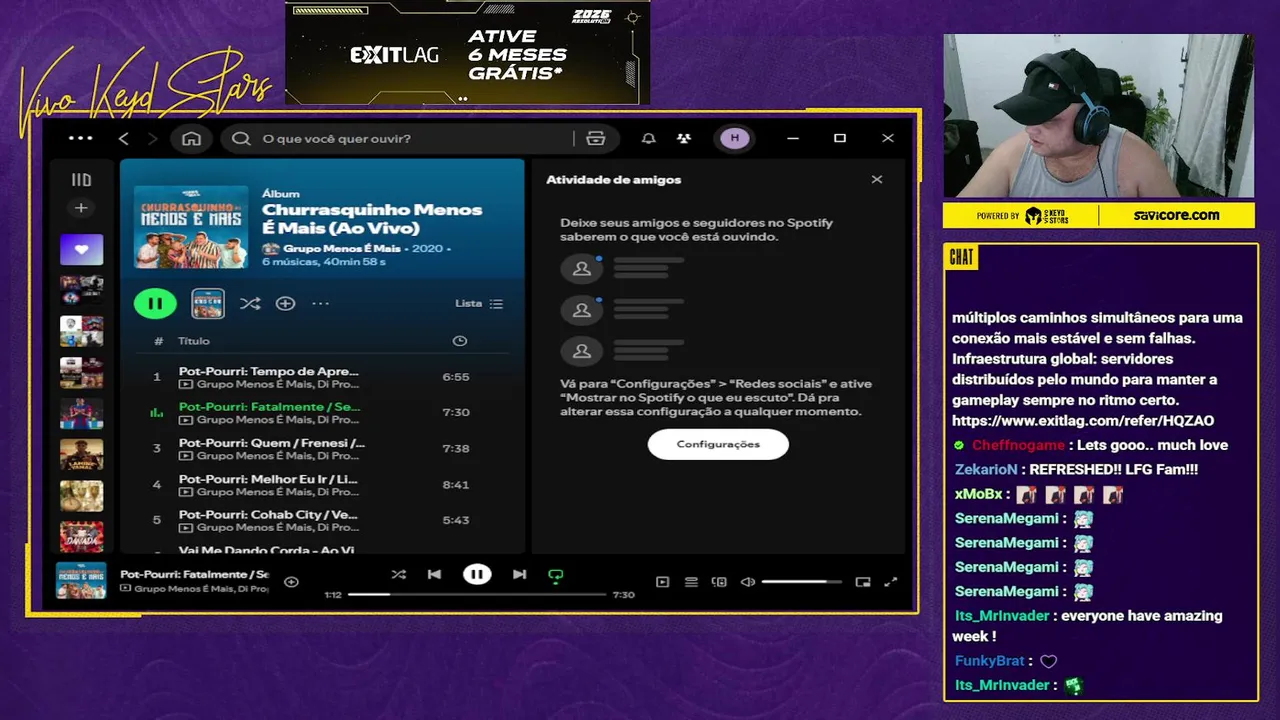Open exitlag.com referral link in chat
The width and height of the screenshot is (1280, 720).
tap(1083, 421)
